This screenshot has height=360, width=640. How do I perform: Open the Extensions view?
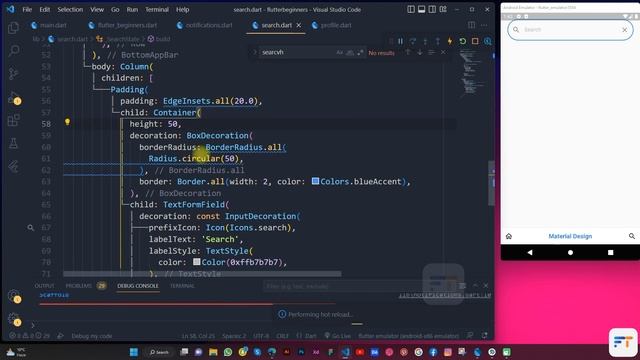point(13,120)
